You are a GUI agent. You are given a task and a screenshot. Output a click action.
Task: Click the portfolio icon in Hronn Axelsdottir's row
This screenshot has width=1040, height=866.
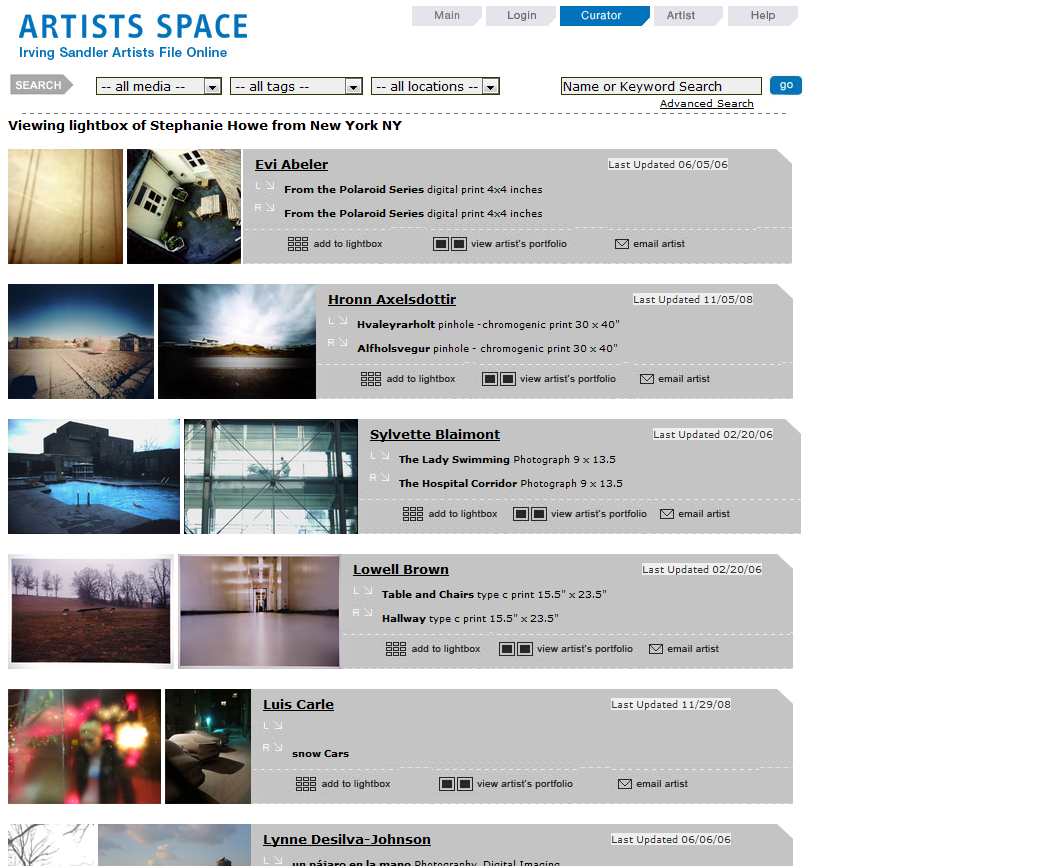(x=499, y=379)
